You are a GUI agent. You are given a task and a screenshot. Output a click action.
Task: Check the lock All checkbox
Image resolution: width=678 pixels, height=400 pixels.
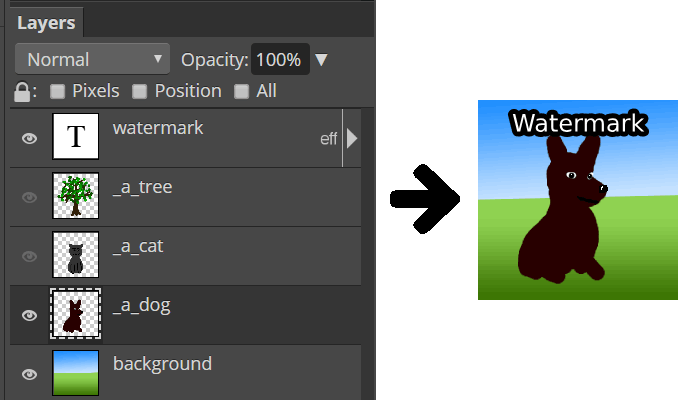pyautogui.click(x=241, y=91)
